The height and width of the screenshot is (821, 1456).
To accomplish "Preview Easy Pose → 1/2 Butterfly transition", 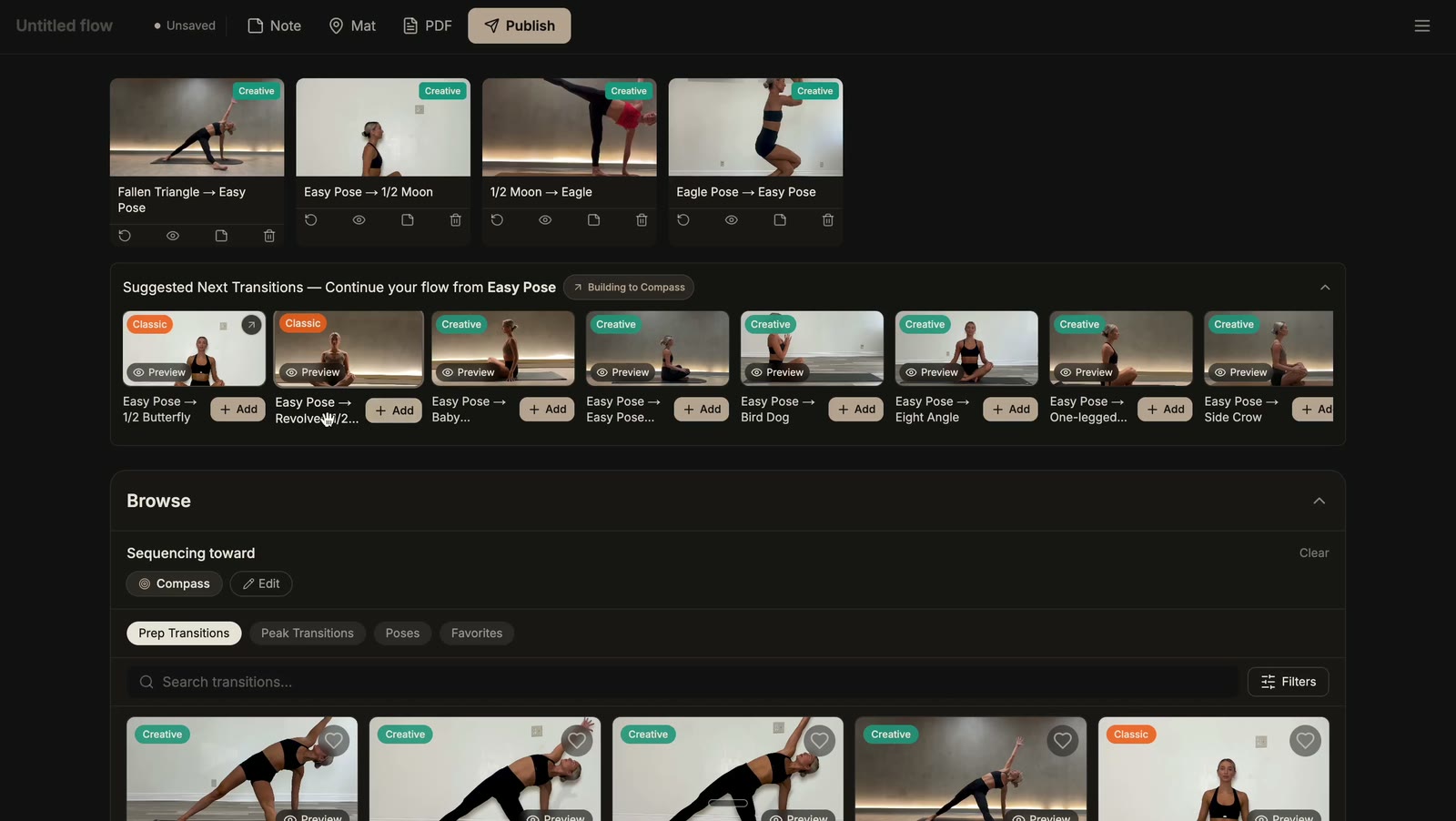I will coord(159,372).
